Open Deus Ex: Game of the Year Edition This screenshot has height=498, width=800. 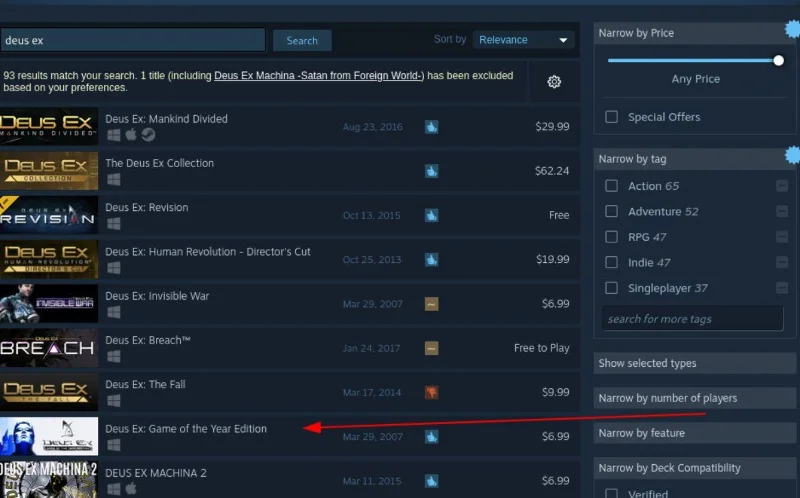[186, 429]
